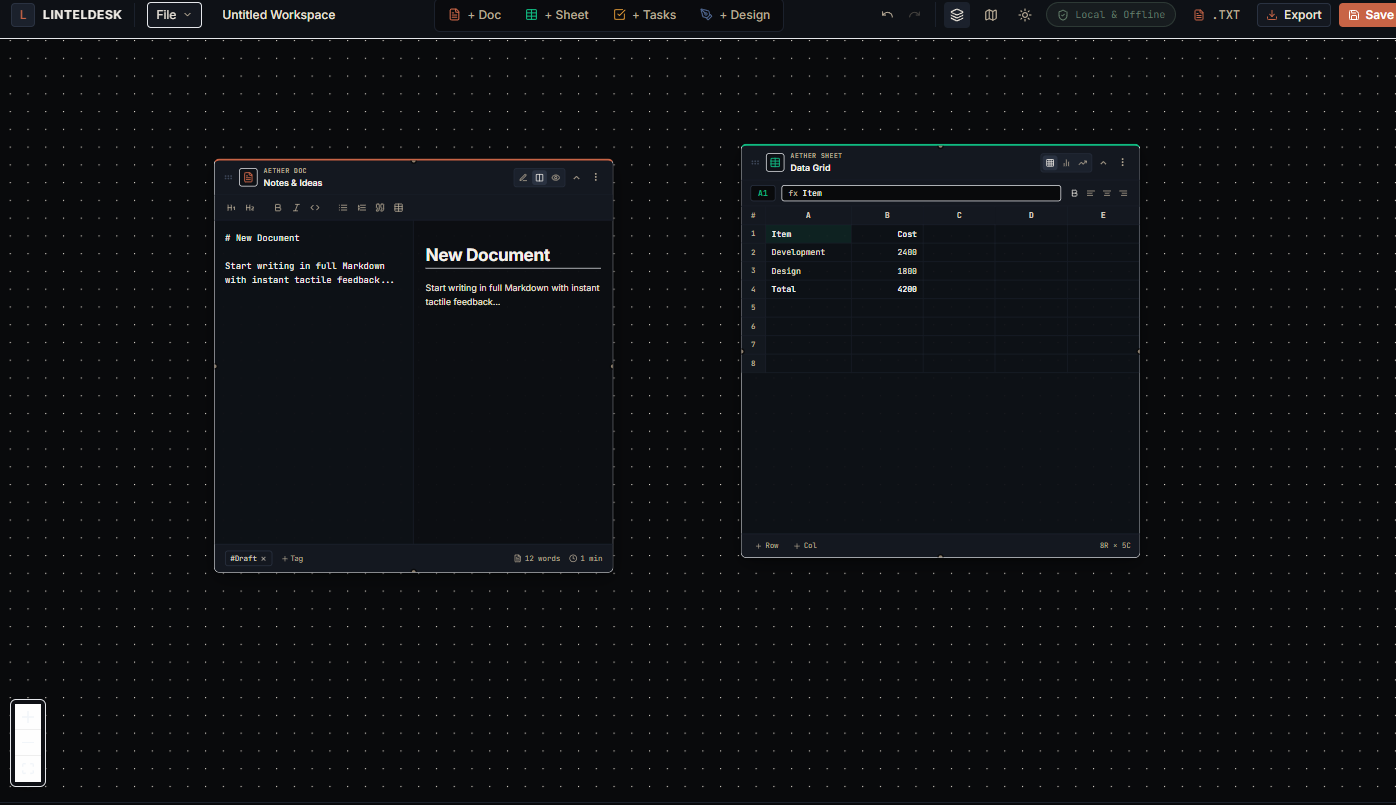
Task: Align sheet cell text right
Action: coord(1123,193)
